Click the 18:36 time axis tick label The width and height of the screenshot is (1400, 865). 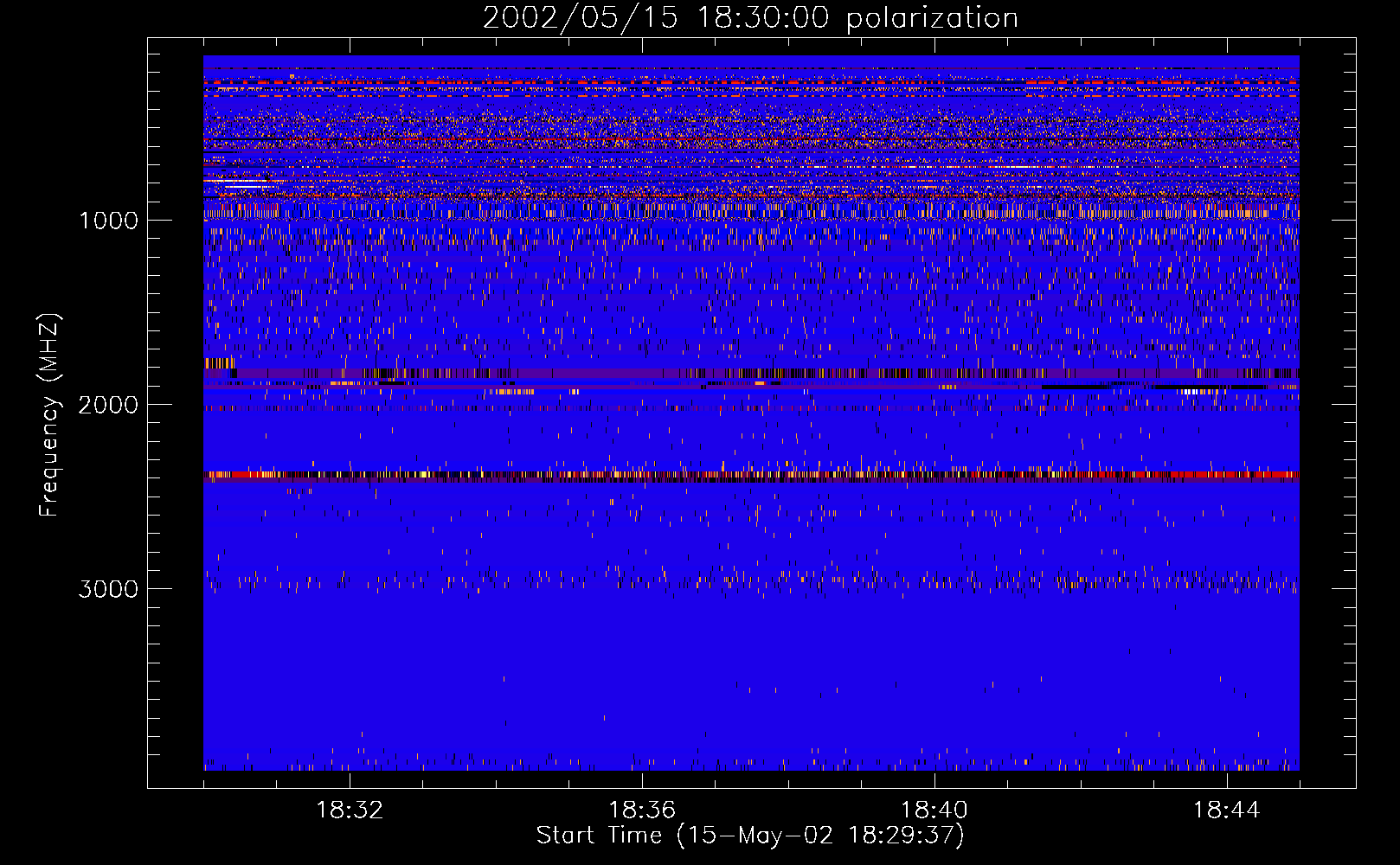[x=642, y=811]
